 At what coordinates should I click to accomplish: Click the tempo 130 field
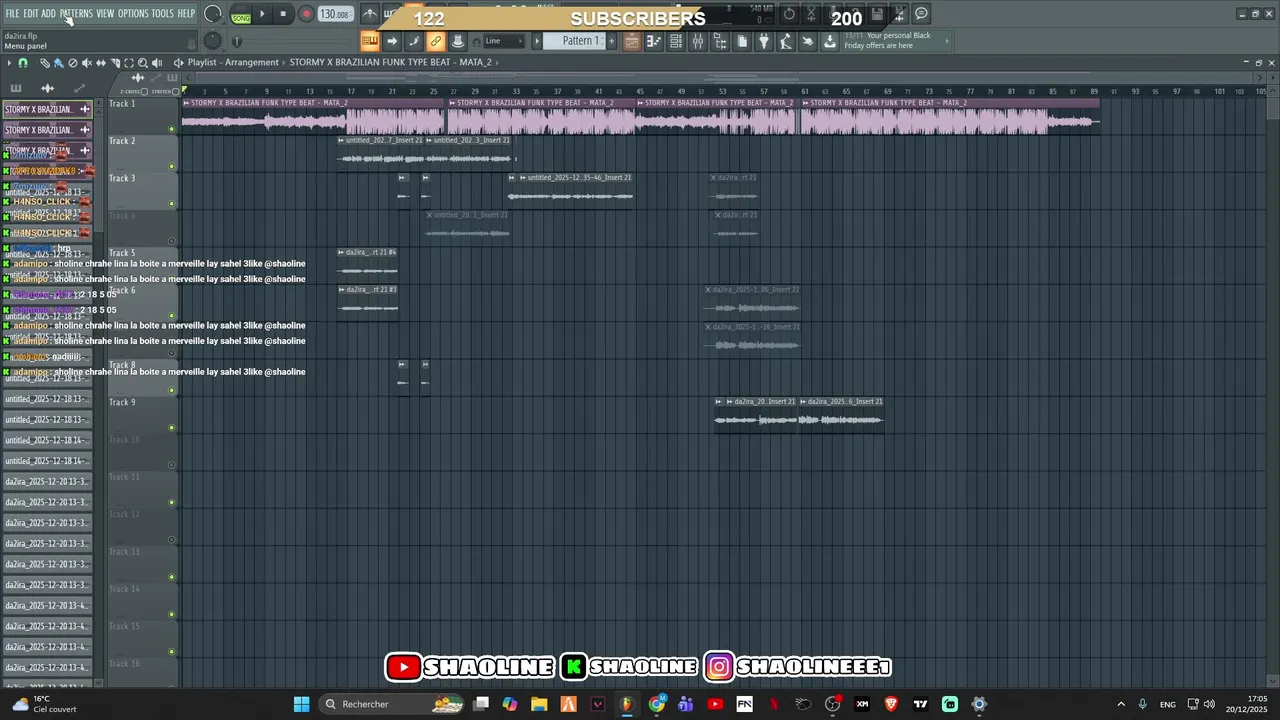click(x=334, y=14)
